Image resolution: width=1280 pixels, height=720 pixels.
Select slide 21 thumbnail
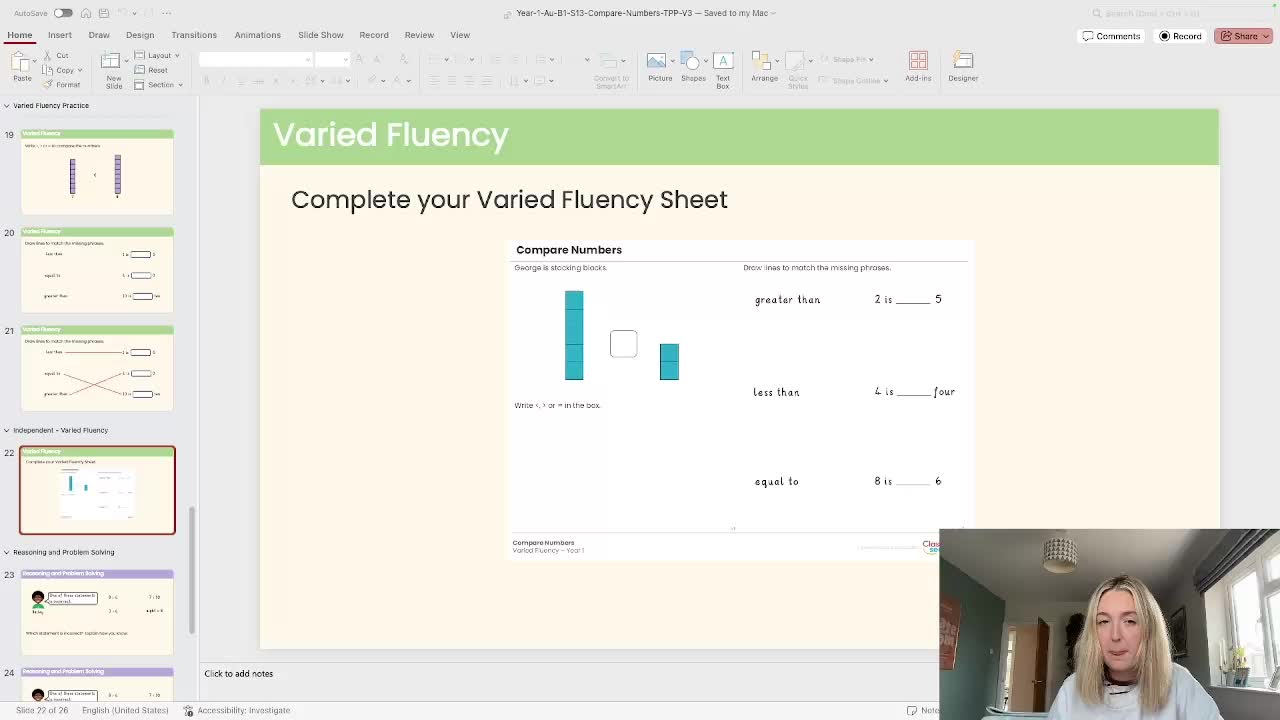tap(97, 368)
